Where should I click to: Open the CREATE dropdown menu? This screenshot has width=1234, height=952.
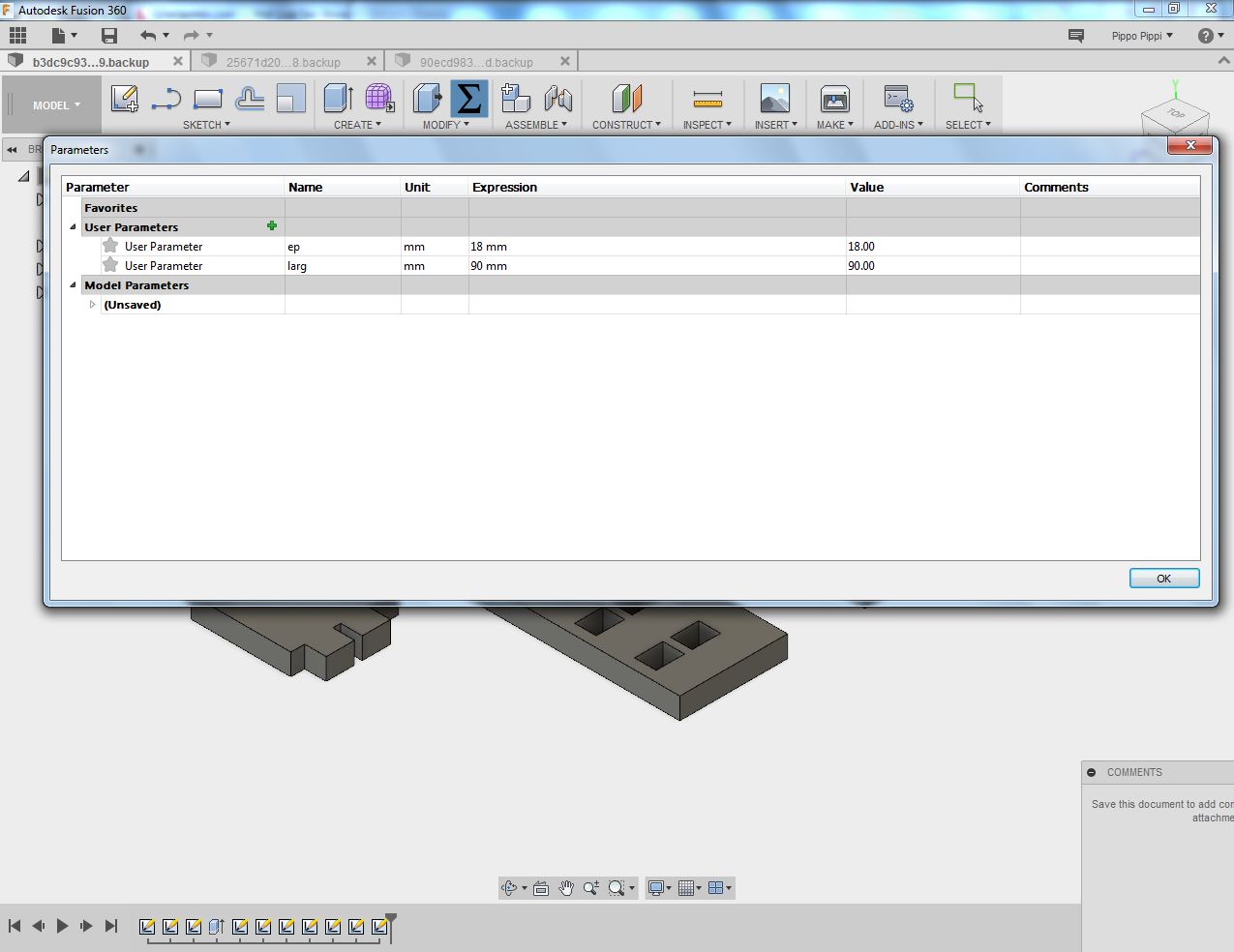coord(357,125)
